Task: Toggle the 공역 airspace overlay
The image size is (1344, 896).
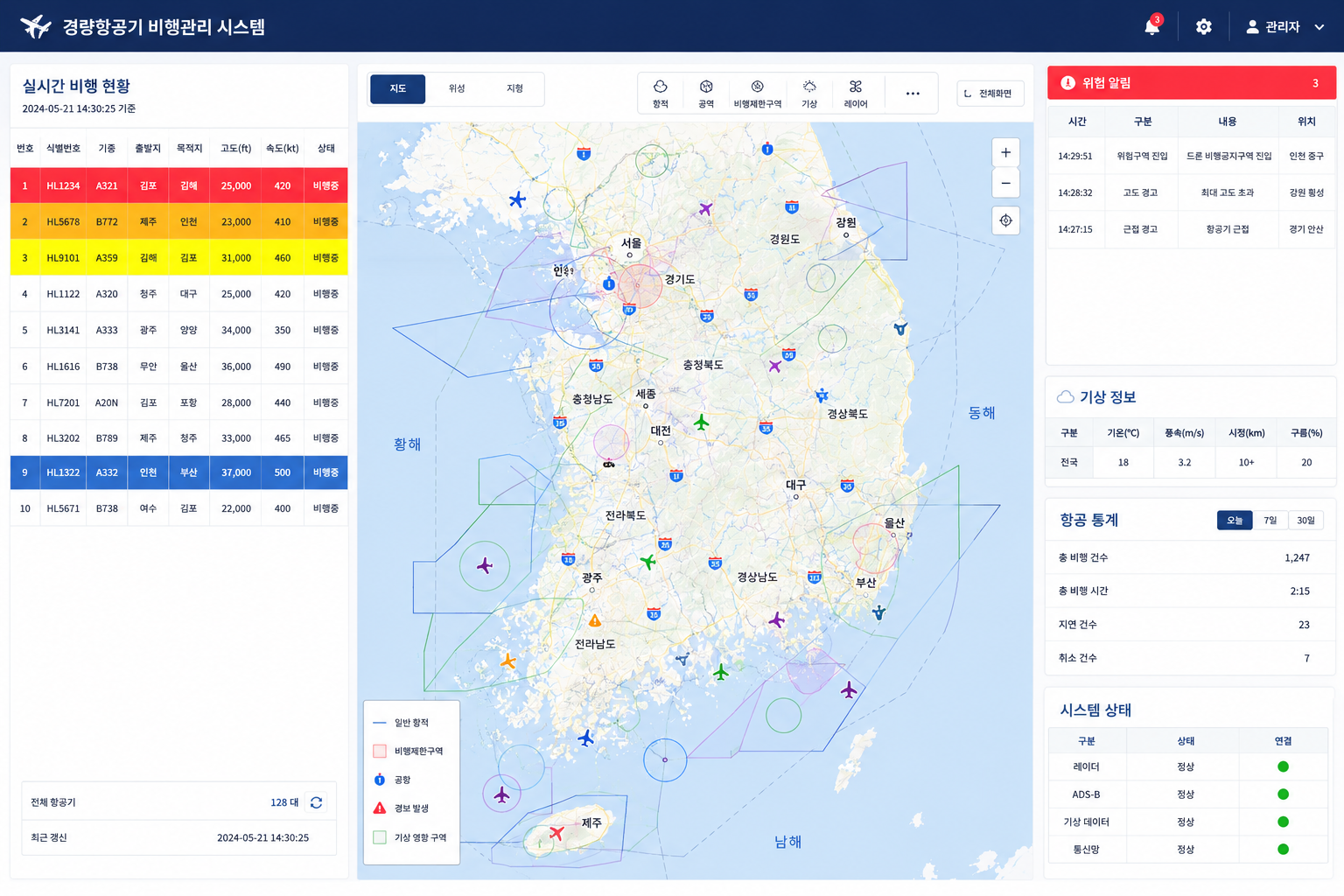Action: click(x=706, y=94)
